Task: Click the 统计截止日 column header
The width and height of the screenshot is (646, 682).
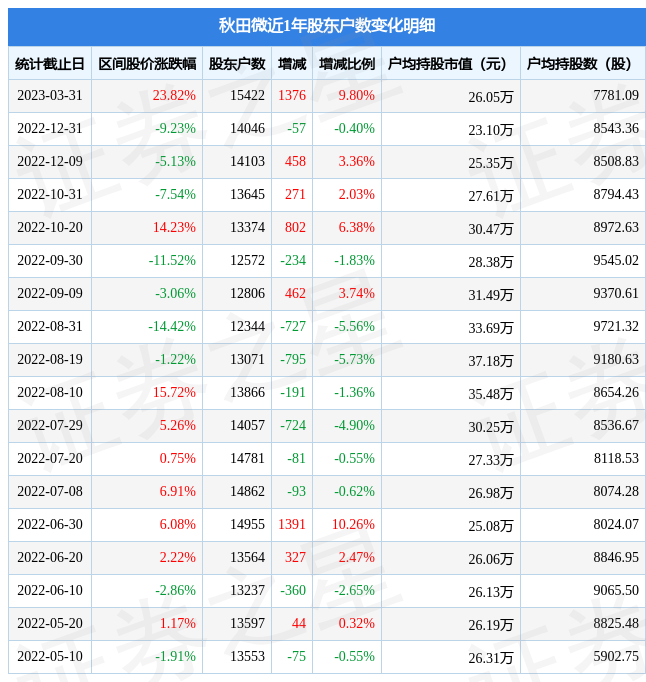Action: tap(50, 64)
